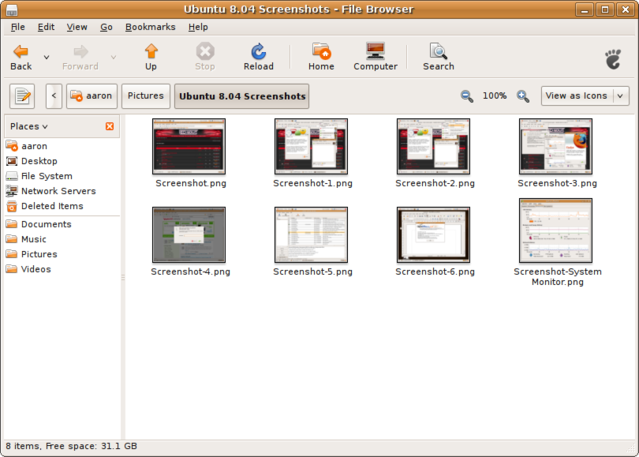
Task: Select the Screenshot-5.png thumbnail
Action: pyautogui.click(x=311, y=235)
